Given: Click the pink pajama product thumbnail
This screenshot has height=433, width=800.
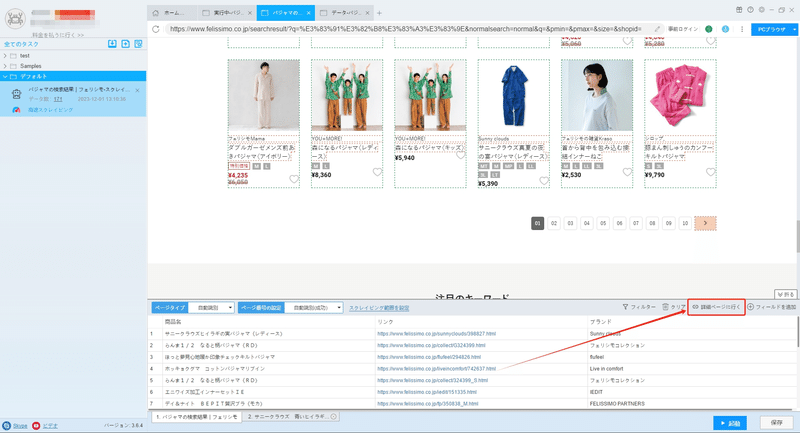Looking at the screenshot, I should click(680, 95).
